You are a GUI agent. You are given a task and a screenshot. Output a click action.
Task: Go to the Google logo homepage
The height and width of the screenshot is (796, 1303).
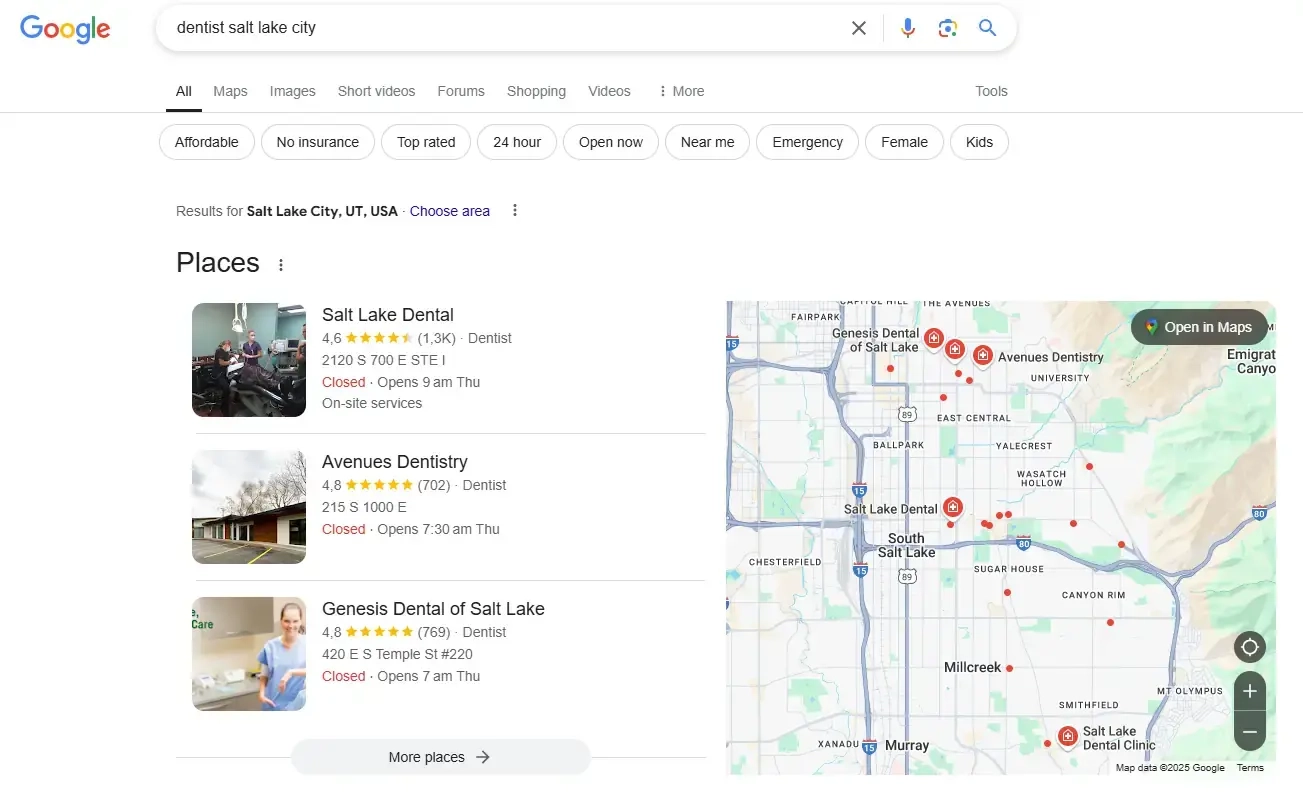[65, 28]
